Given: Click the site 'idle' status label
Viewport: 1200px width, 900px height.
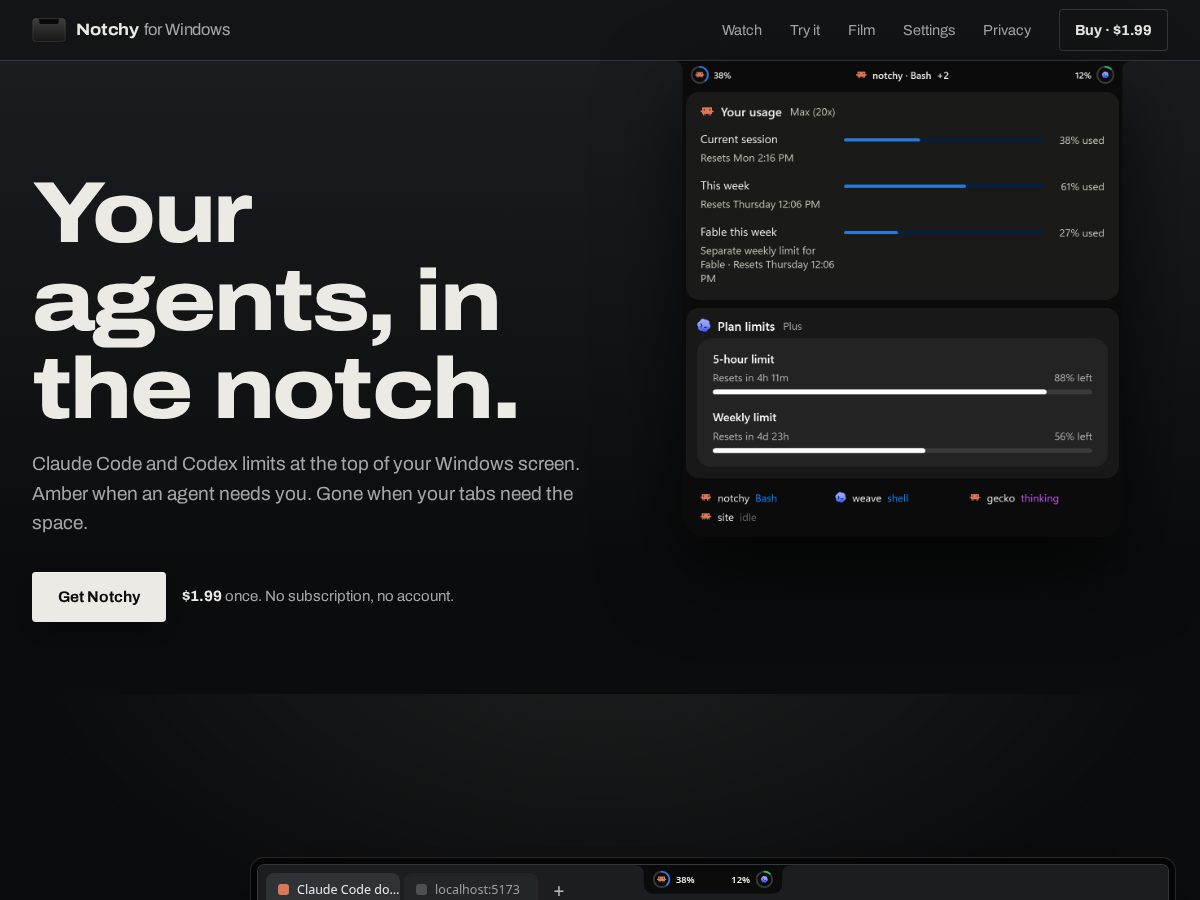Looking at the screenshot, I should coord(748,517).
